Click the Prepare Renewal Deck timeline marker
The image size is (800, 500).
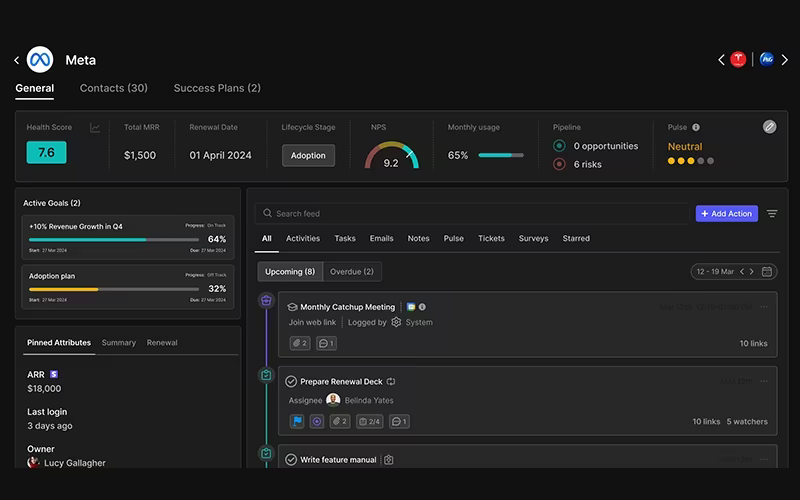click(266, 375)
